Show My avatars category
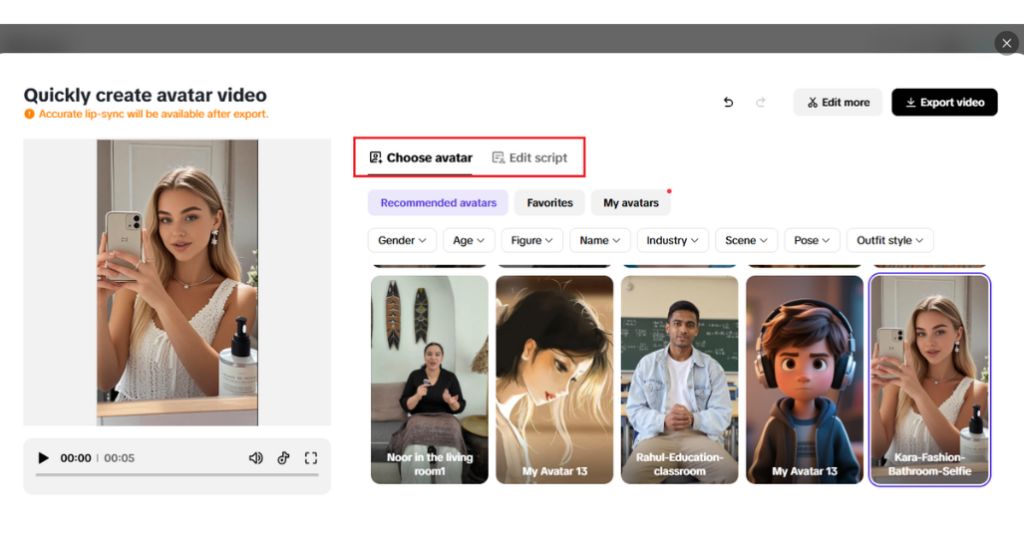Screen dimensions: 1024x544 point(630,203)
